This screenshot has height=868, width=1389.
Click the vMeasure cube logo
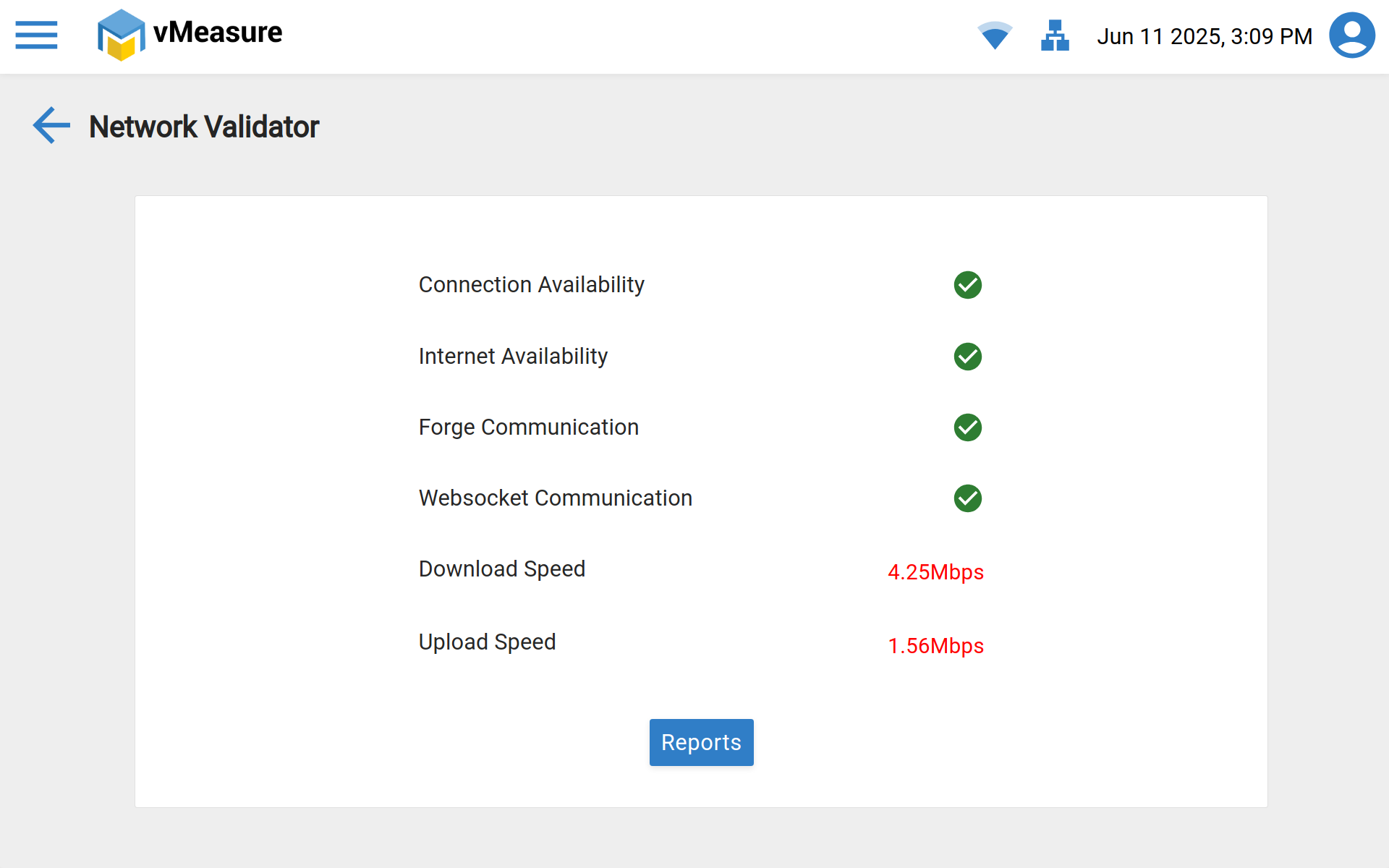click(x=121, y=35)
